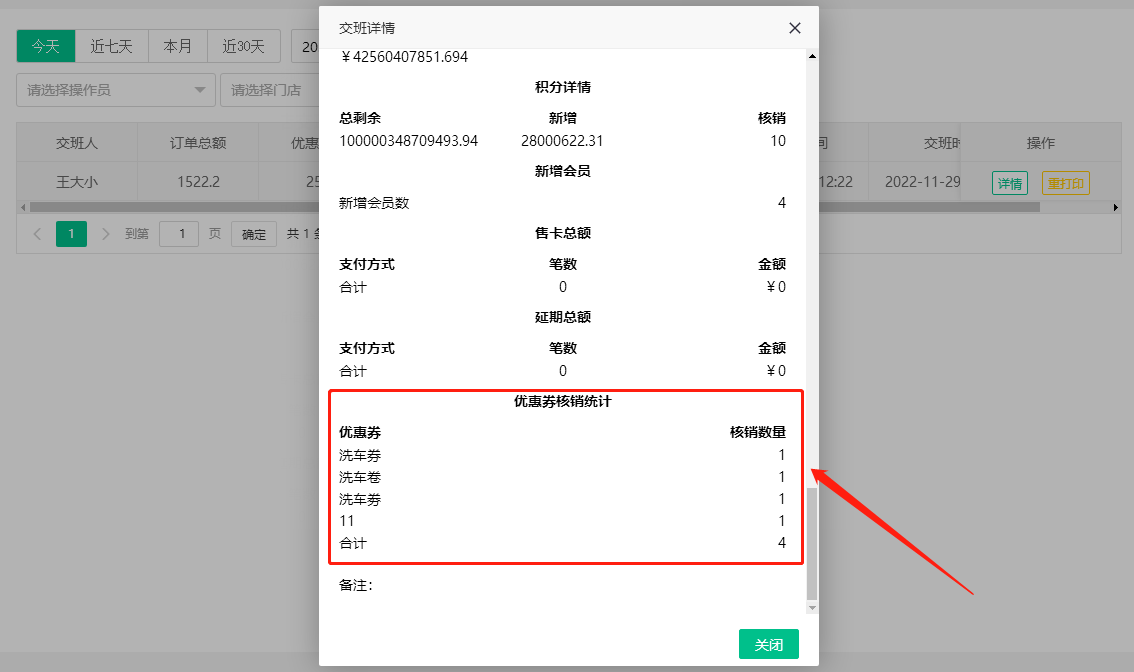
Task: Click table horizontal scrollbar left arrow
Action: click(x=23, y=207)
